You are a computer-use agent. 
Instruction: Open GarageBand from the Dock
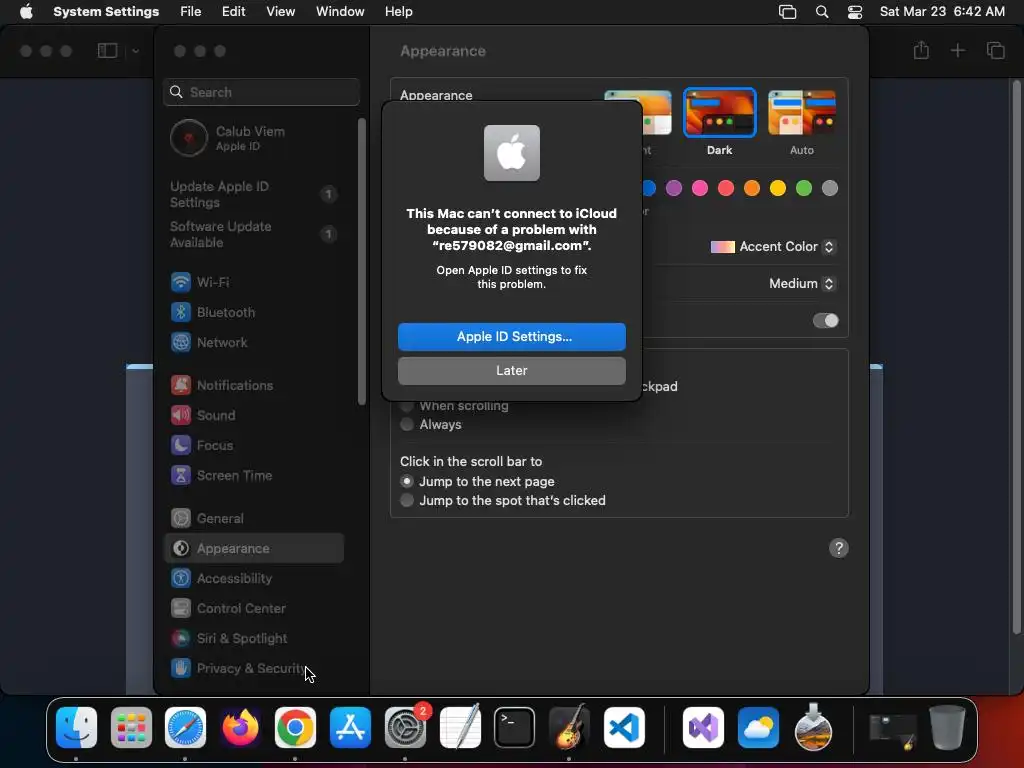[x=569, y=728]
